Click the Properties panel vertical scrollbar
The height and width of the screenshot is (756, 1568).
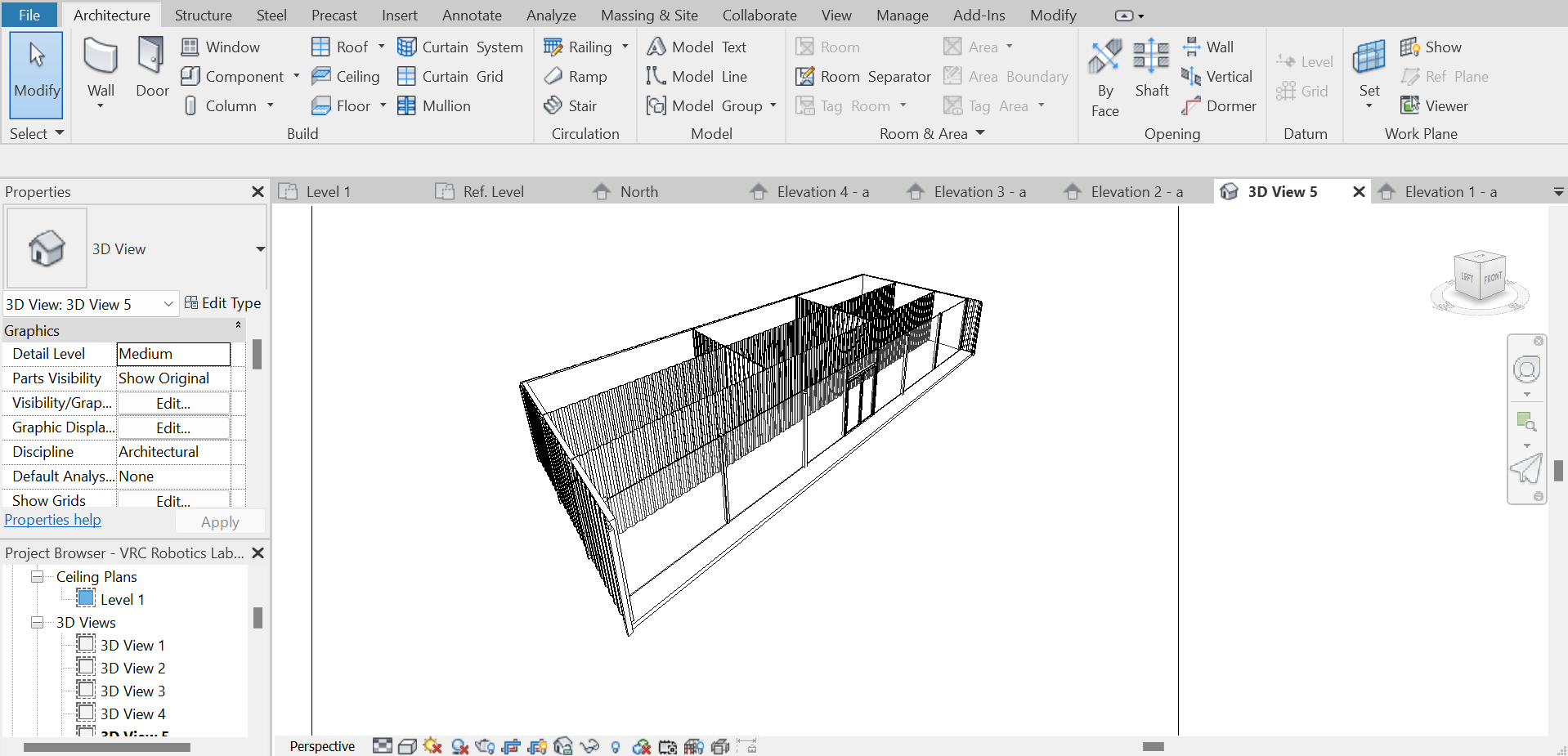[x=257, y=355]
